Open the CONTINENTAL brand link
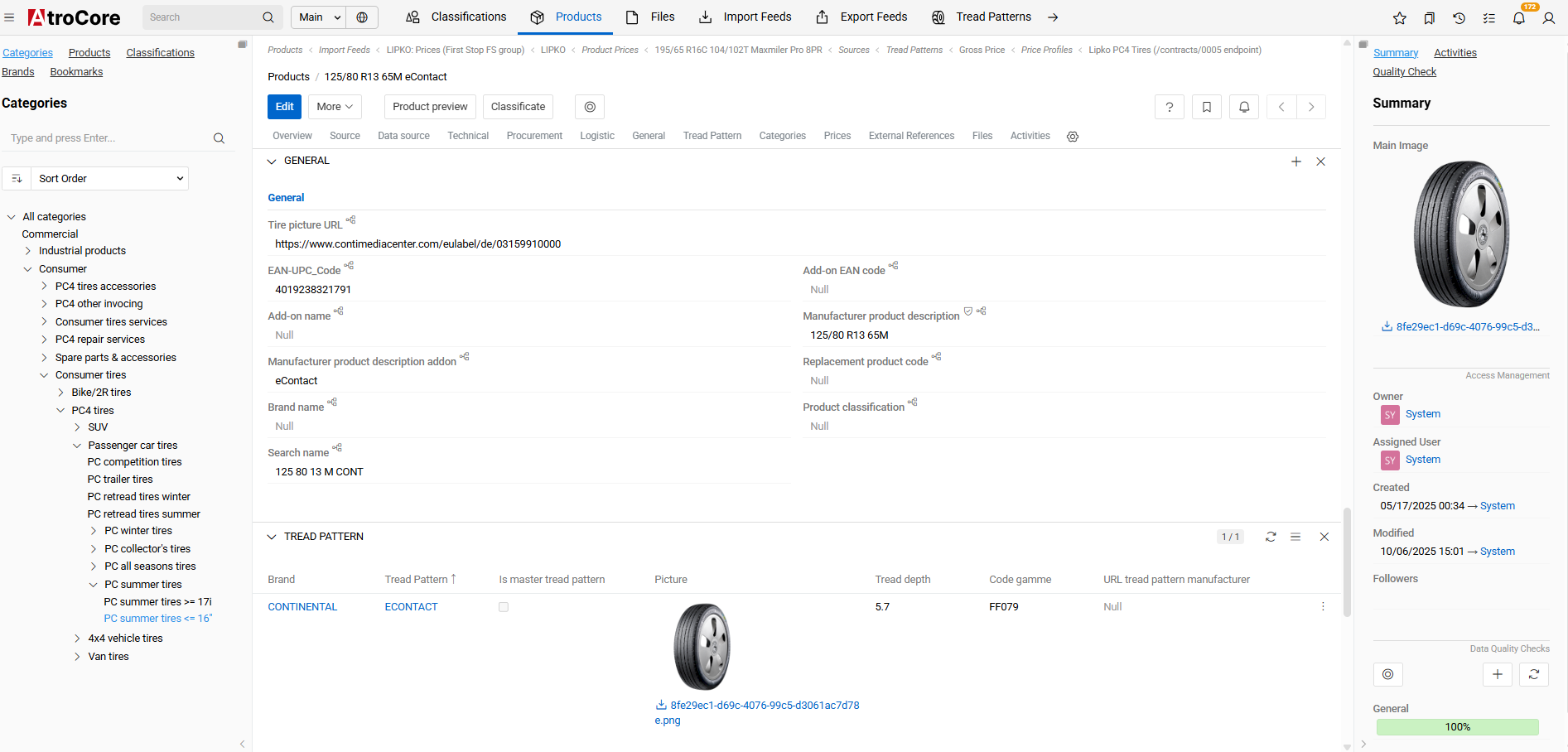1568x752 pixels. [302, 607]
